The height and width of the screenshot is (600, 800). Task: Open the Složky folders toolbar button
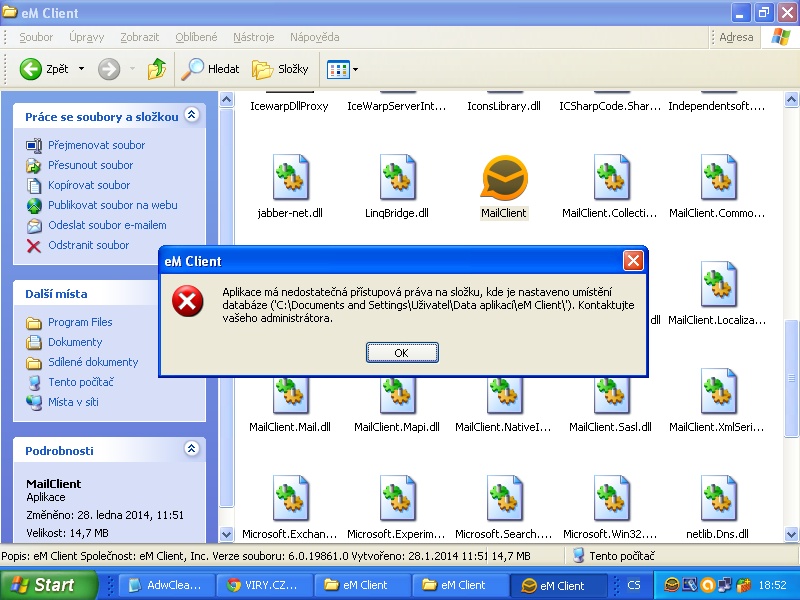pyautogui.click(x=280, y=69)
